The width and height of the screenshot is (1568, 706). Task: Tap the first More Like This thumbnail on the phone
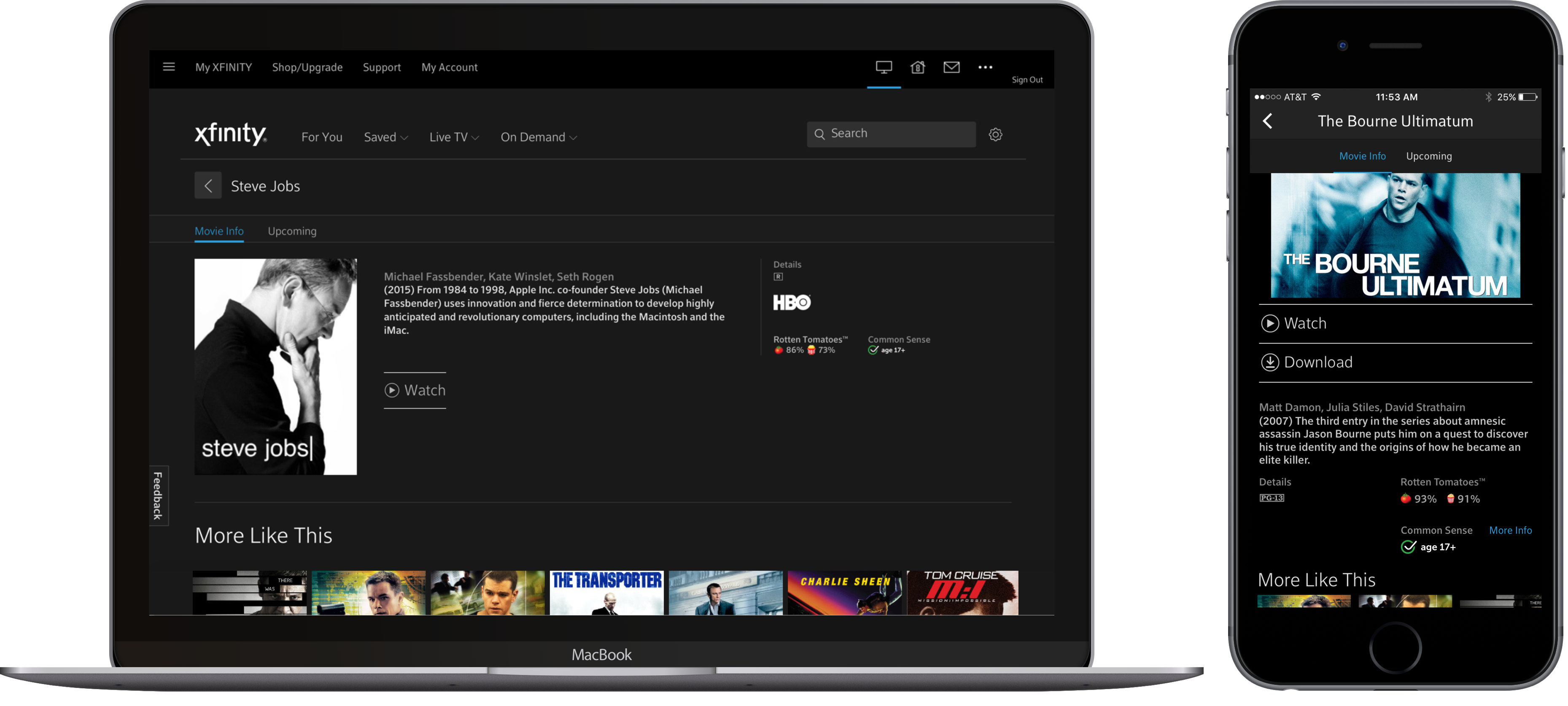[x=1303, y=601]
